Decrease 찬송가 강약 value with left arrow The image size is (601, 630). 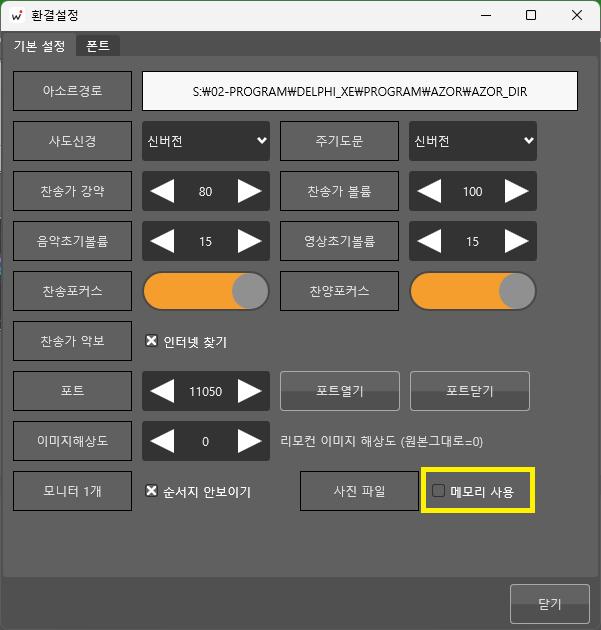(x=161, y=191)
